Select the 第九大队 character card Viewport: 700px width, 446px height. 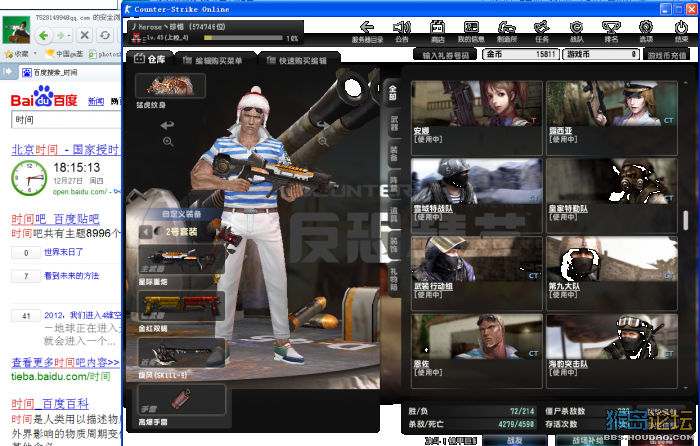coord(612,273)
